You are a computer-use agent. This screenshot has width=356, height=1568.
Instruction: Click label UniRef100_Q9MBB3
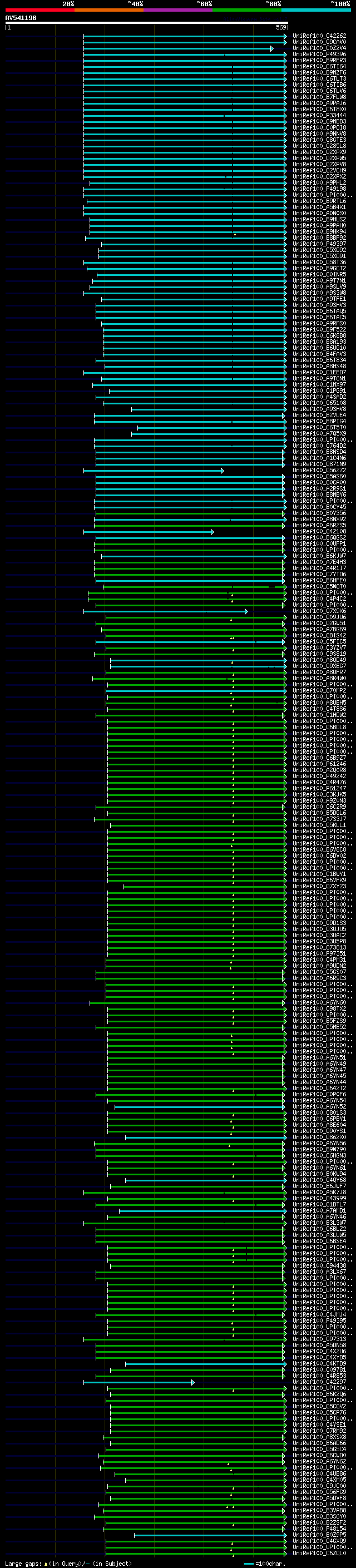click(x=319, y=122)
